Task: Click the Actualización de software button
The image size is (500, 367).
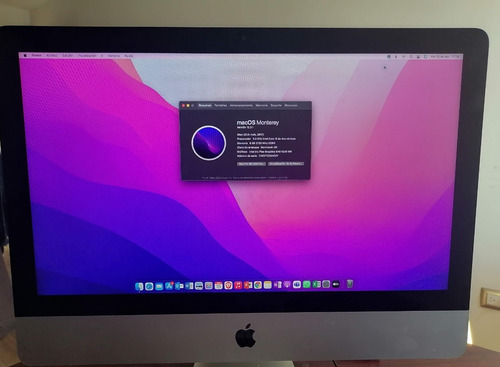Action: 286,164
